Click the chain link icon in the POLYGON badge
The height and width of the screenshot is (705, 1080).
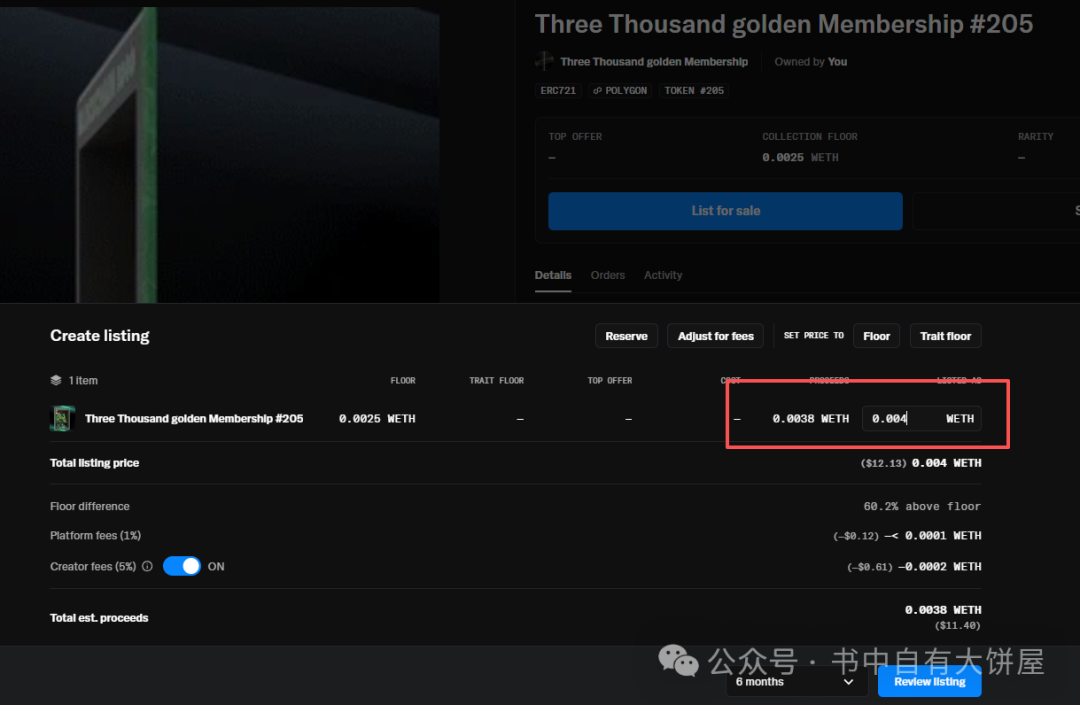coord(597,90)
